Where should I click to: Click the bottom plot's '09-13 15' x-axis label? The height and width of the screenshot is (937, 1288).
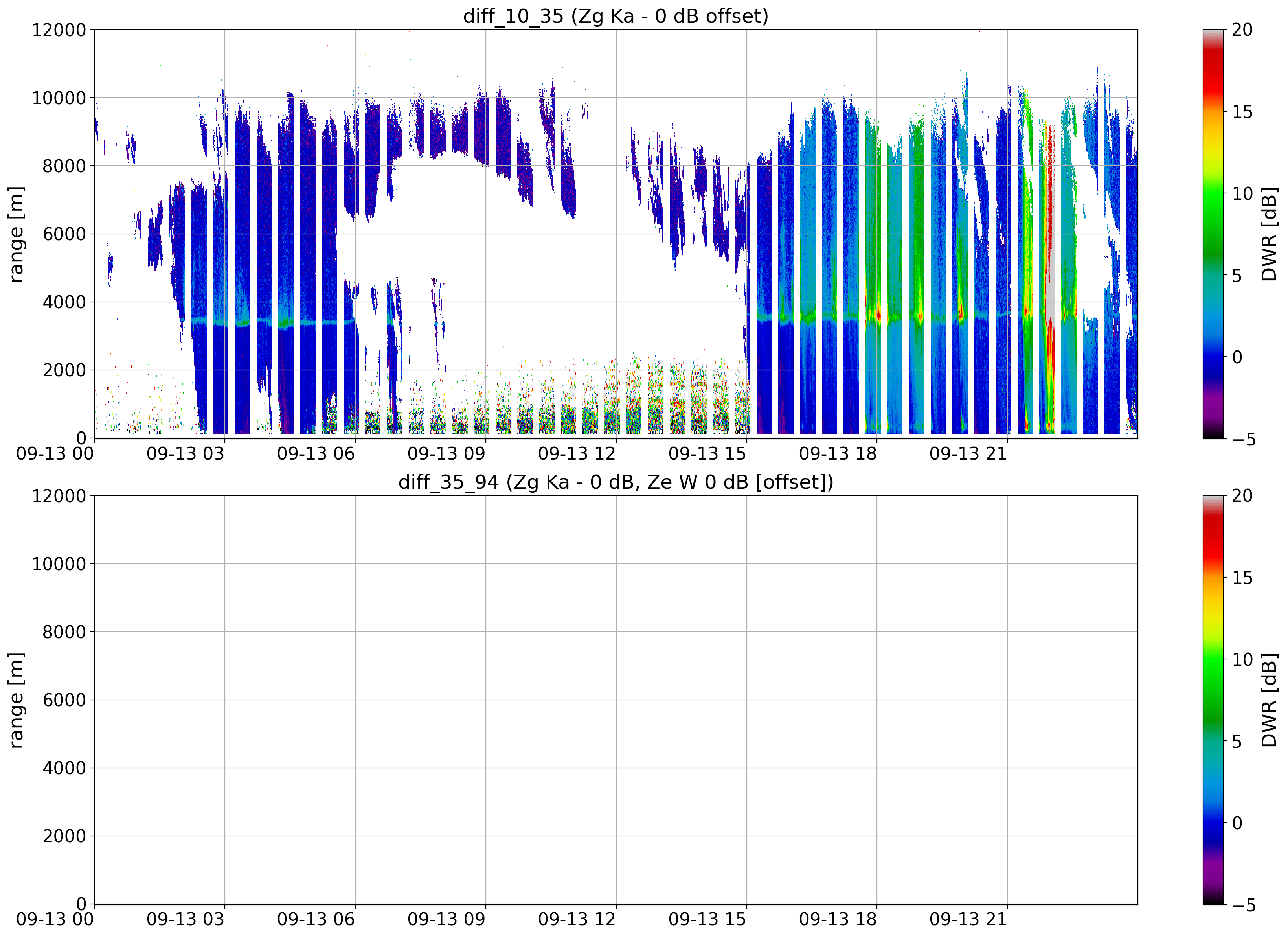[x=707, y=919]
